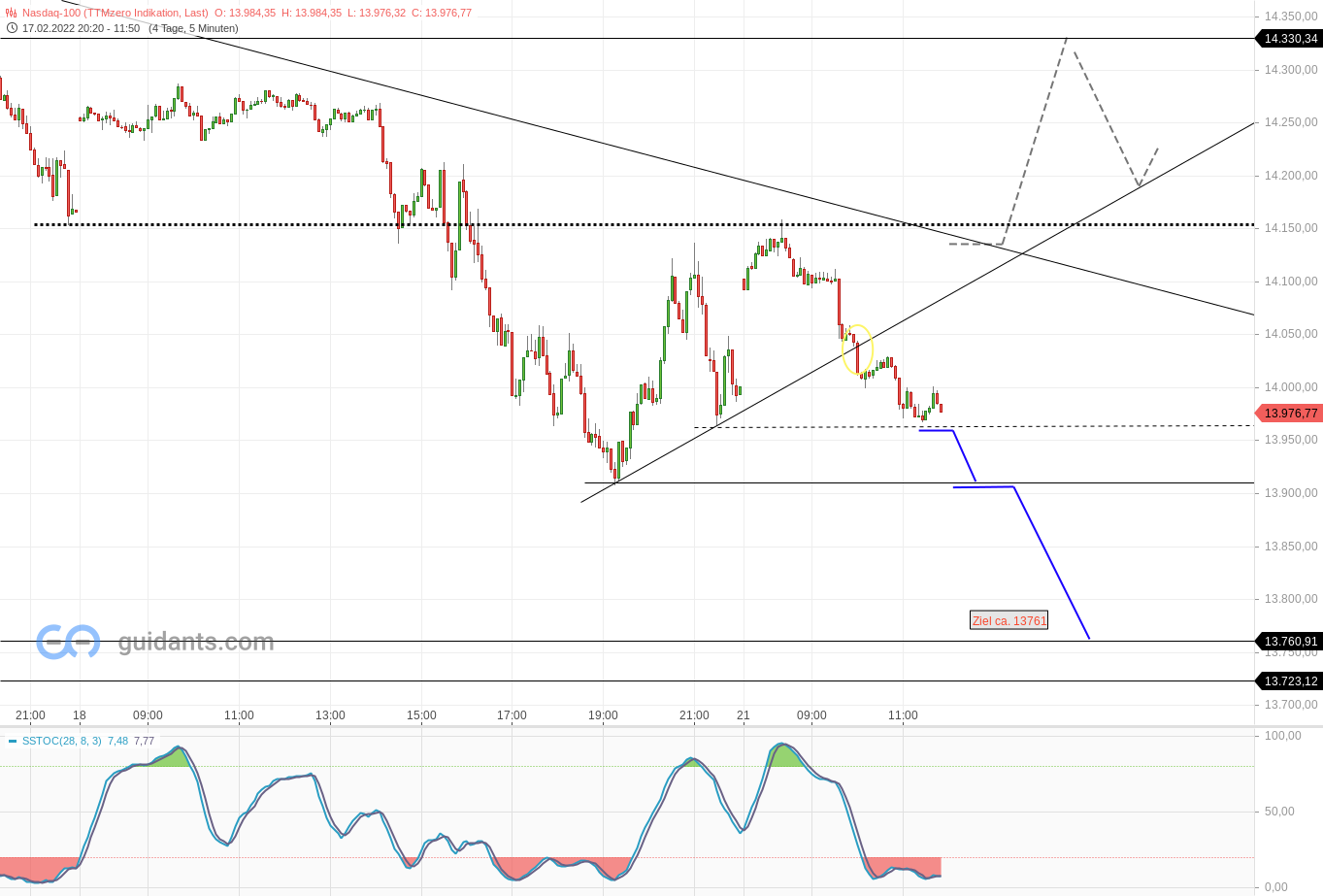Click the Ziel ca. 13761 target label
1323x896 pixels.
[x=1009, y=619]
